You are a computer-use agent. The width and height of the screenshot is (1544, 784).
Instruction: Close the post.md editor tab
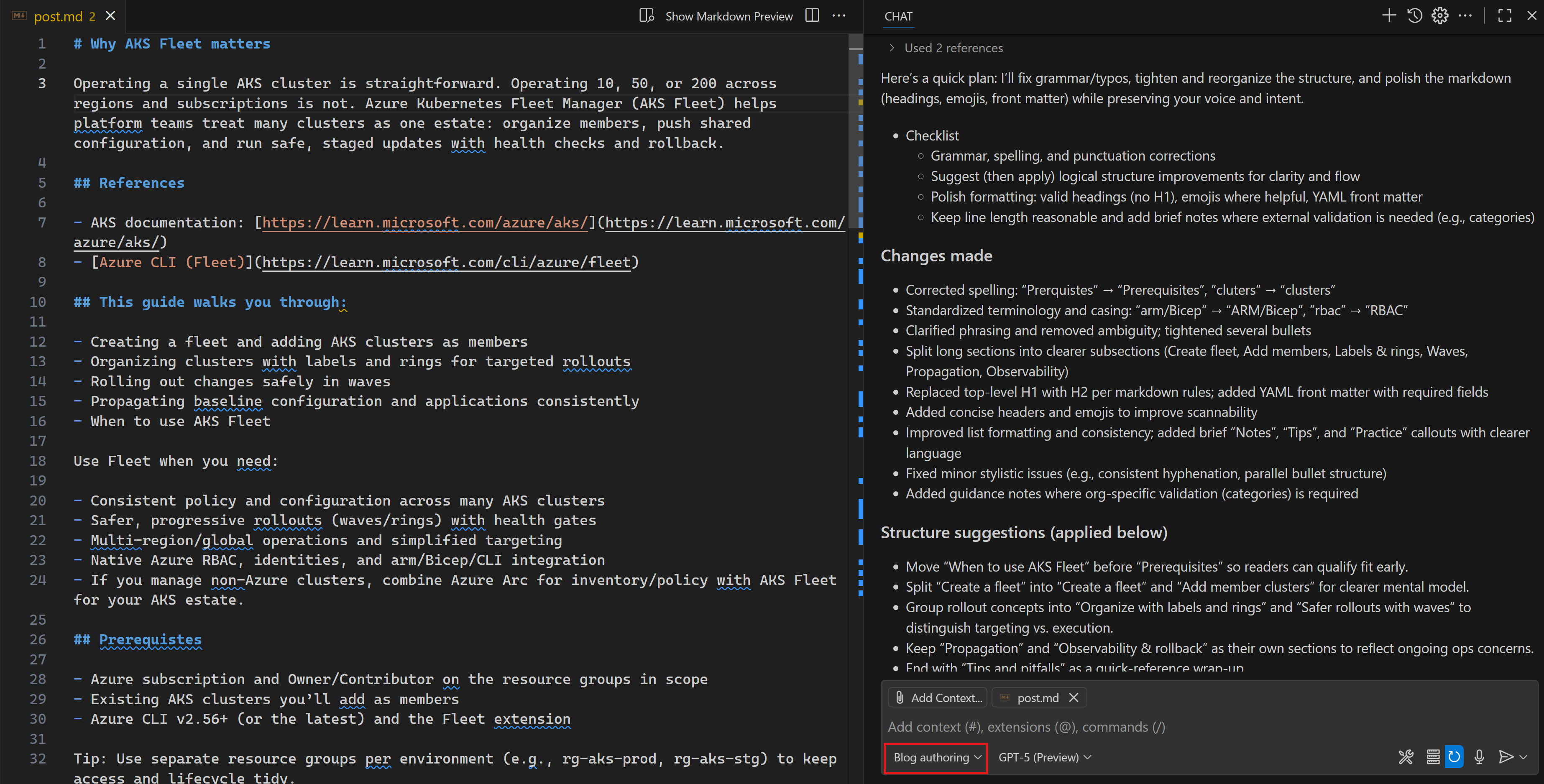pyautogui.click(x=110, y=16)
